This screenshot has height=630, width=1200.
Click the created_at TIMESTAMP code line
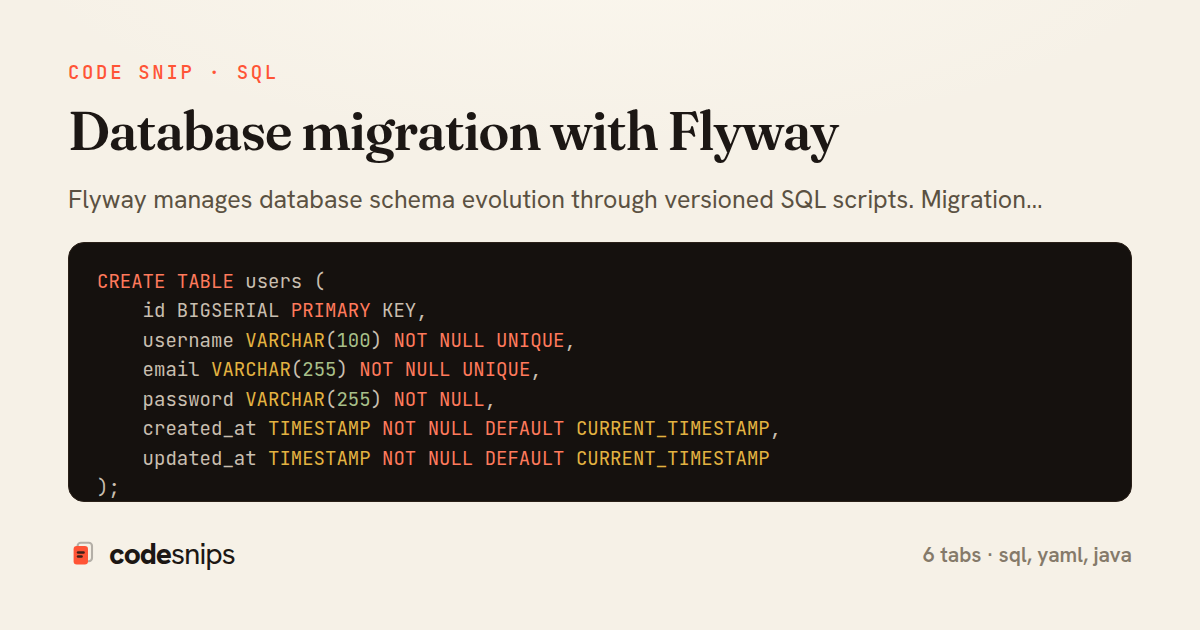point(461,429)
